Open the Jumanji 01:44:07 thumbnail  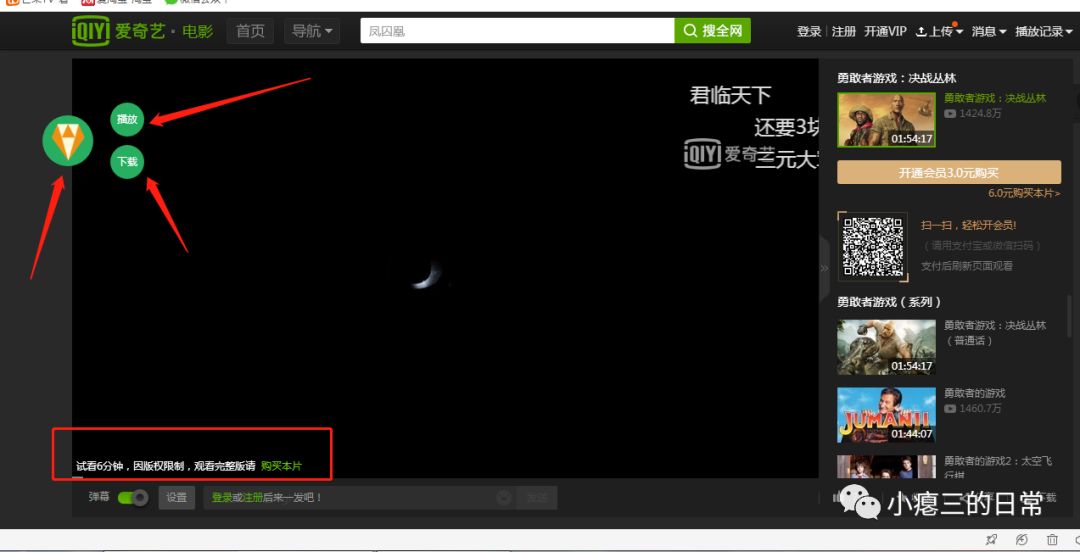(x=886, y=415)
